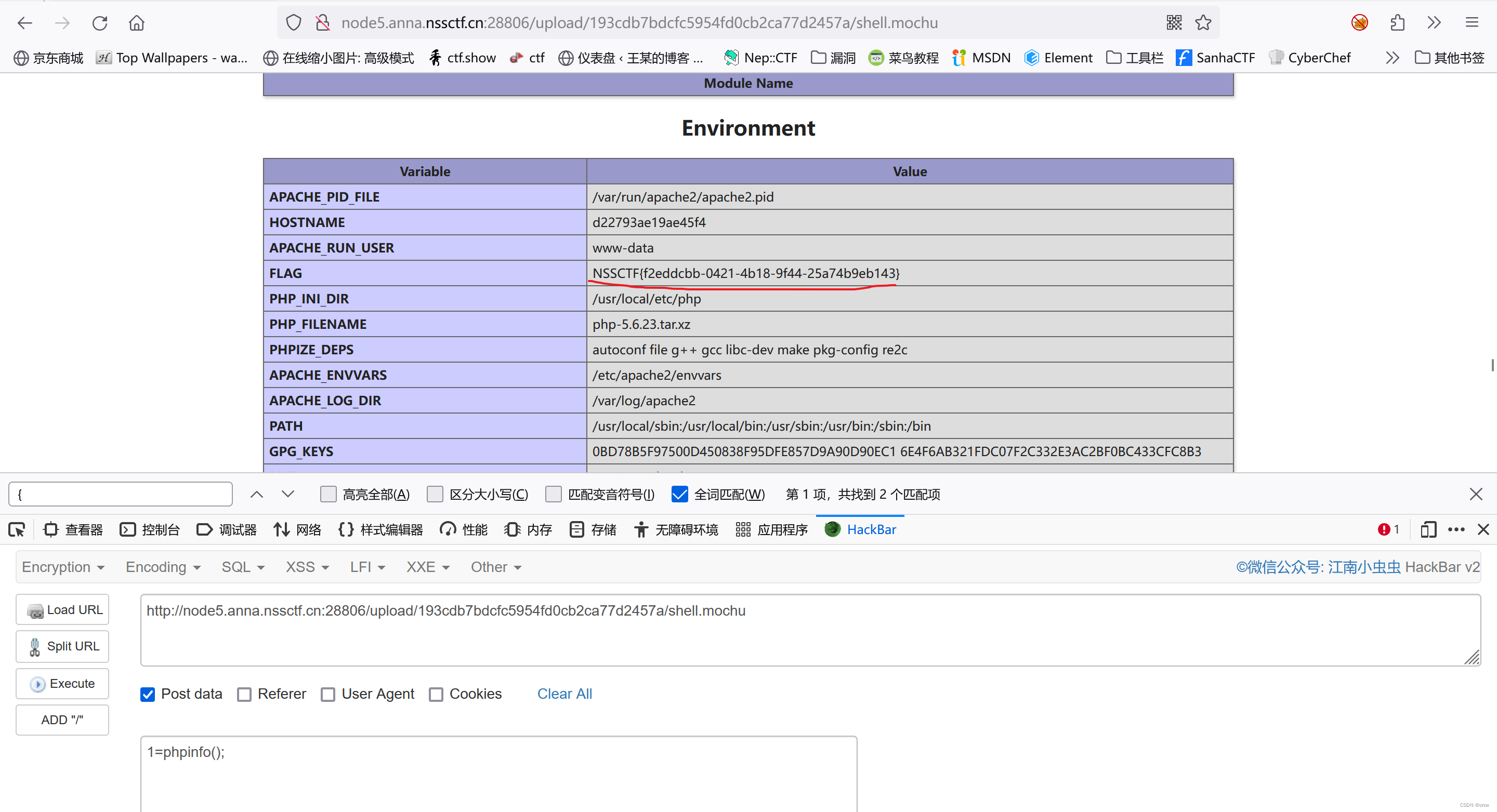The width and height of the screenshot is (1497, 812).
Task: Open the tracking protection shield panel
Action: tap(293, 22)
